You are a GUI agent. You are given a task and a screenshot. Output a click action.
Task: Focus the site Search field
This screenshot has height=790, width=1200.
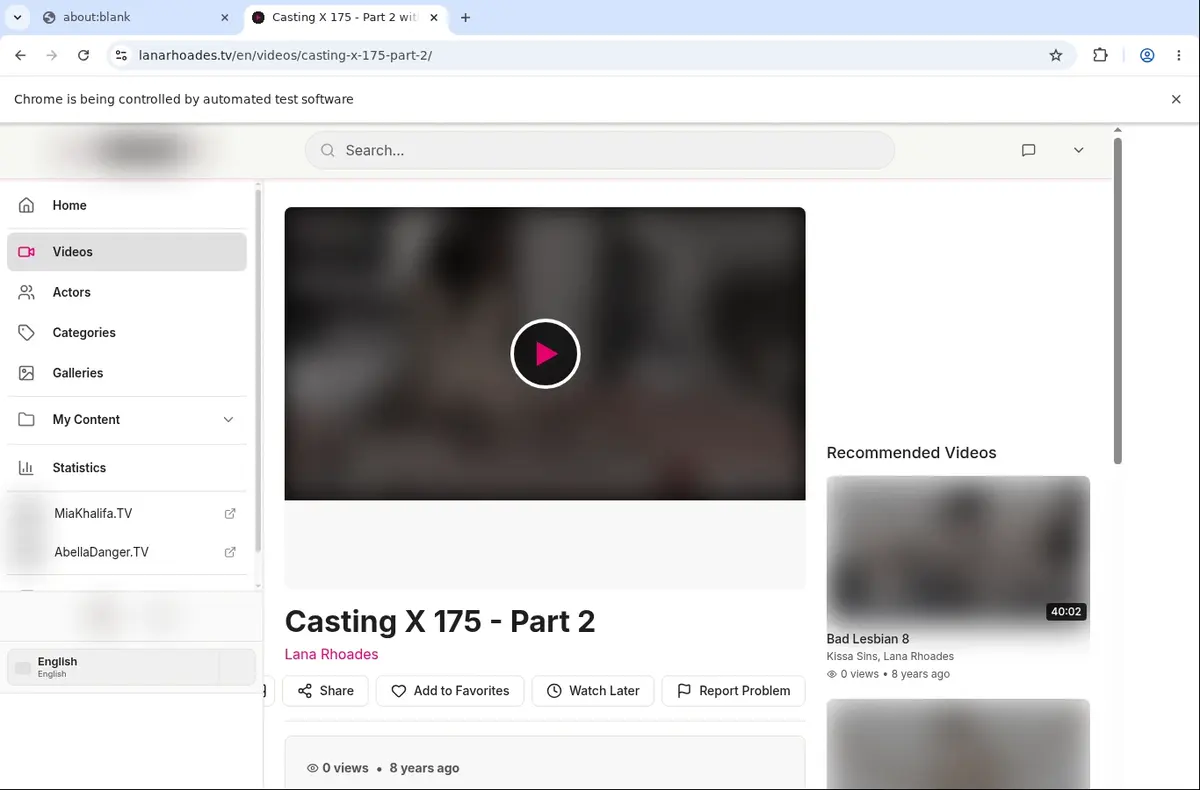[x=600, y=150]
